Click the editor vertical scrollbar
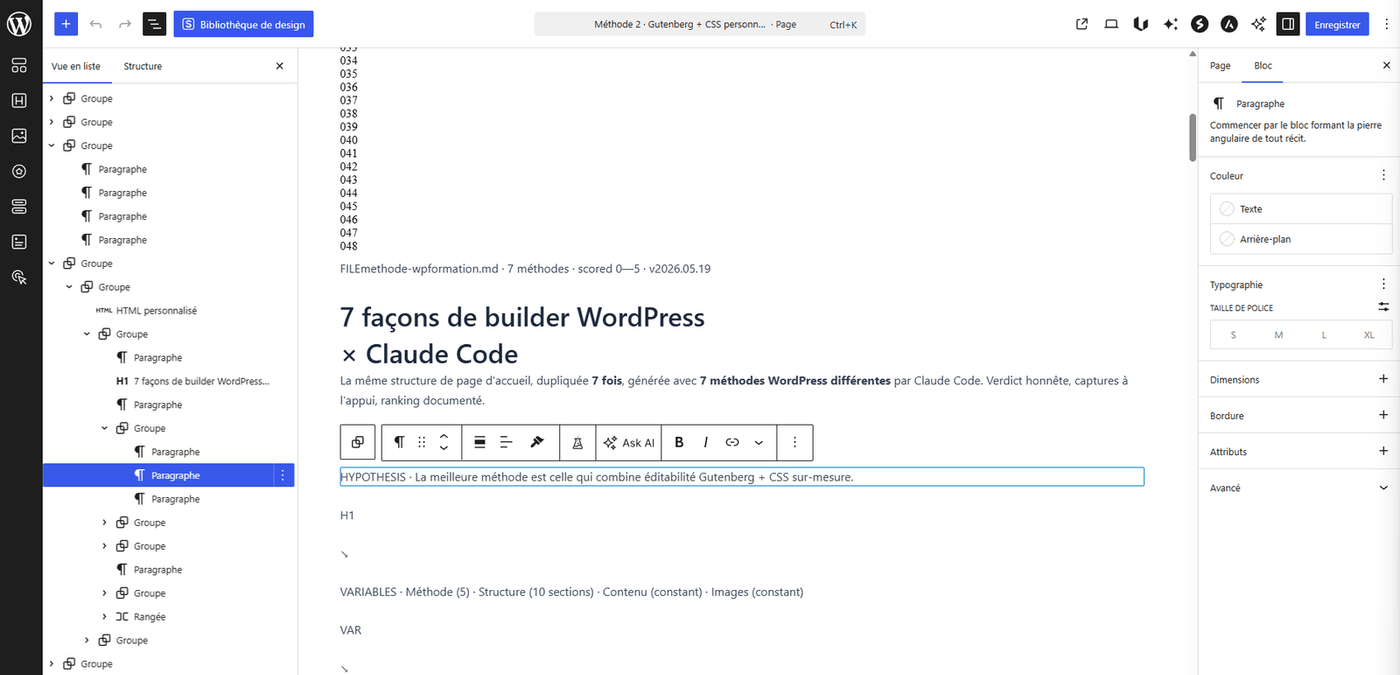The height and width of the screenshot is (675, 1400). point(1192,137)
